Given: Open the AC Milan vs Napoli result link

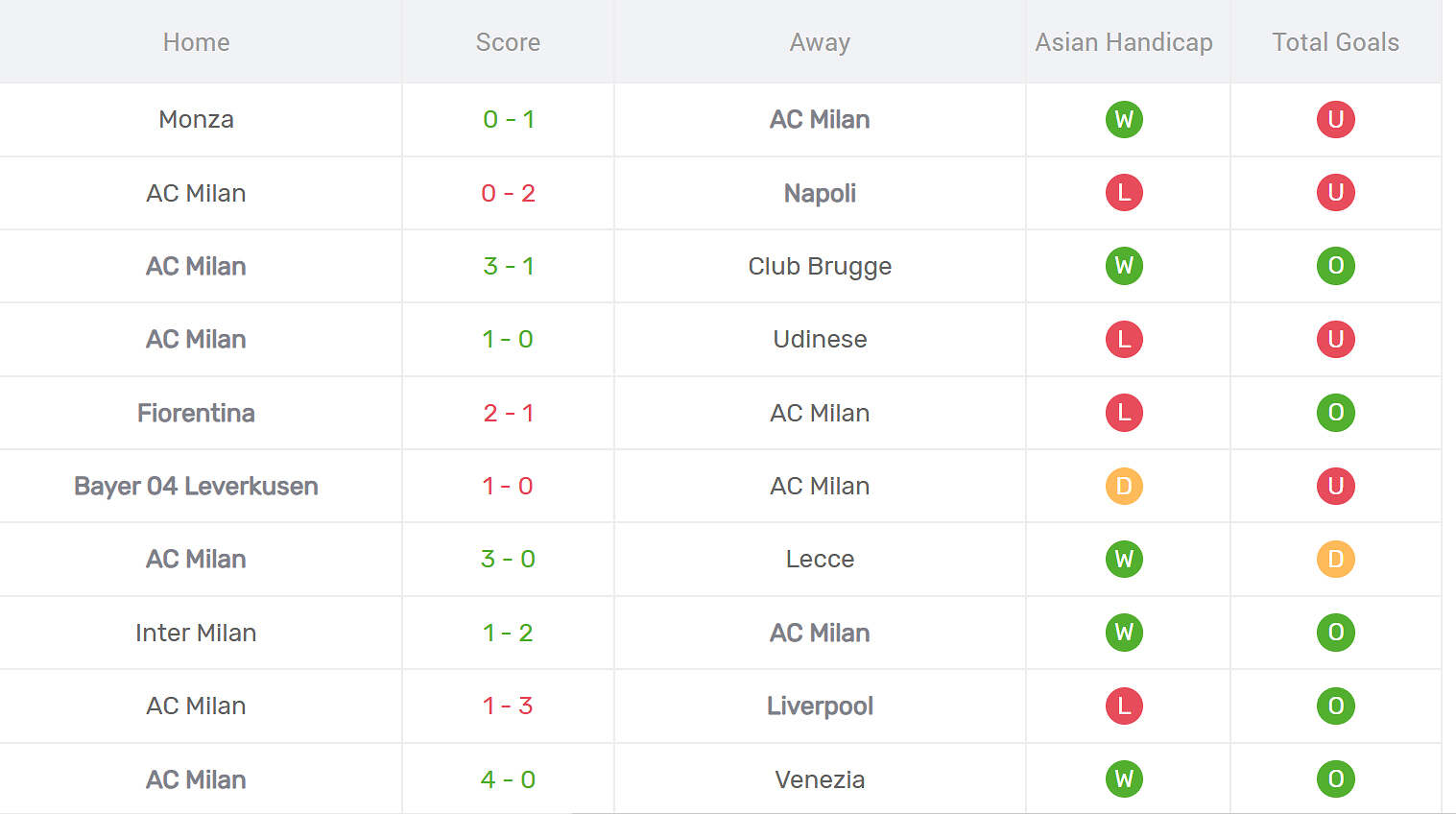Looking at the screenshot, I should click(508, 193).
